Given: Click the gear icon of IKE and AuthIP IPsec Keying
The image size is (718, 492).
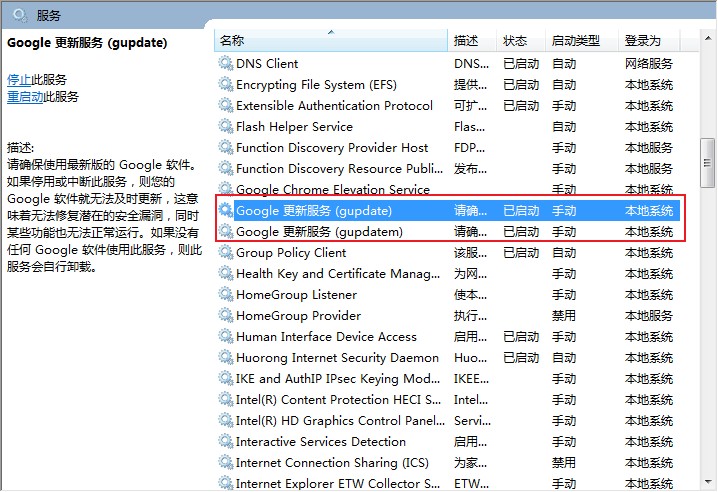Looking at the screenshot, I should point(226,378).
